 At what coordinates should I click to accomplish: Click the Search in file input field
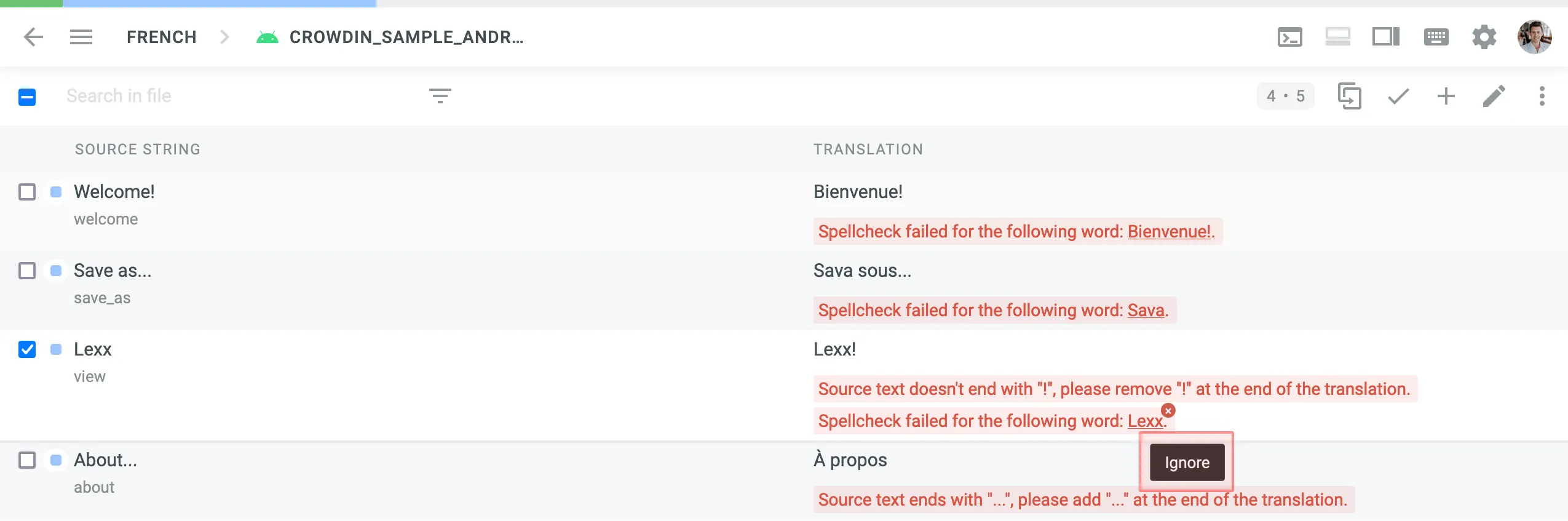[x=184, y=96]
